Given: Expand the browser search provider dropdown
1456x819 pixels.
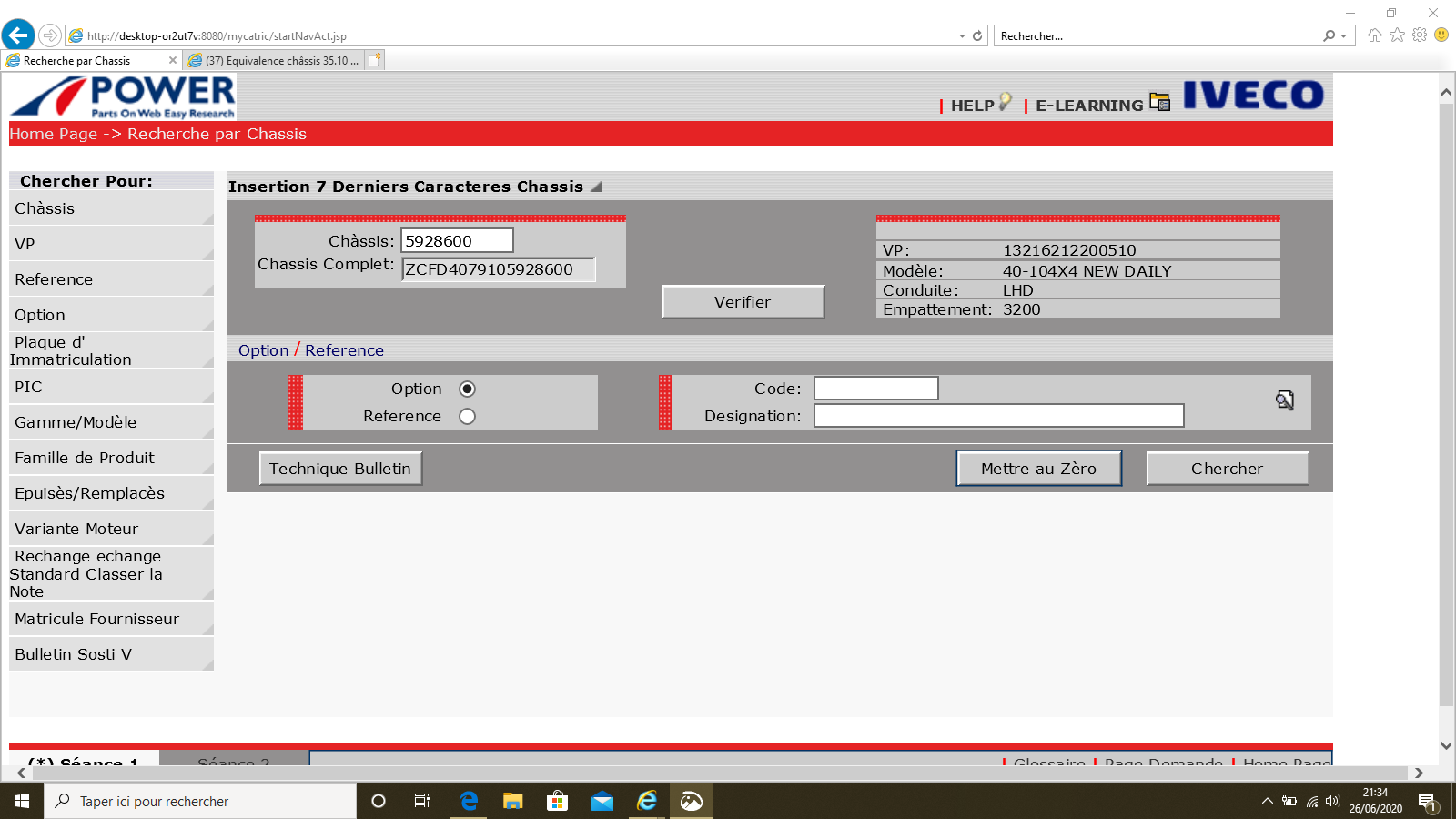Looking at the screenshot, I should (x=1343, y=36).
